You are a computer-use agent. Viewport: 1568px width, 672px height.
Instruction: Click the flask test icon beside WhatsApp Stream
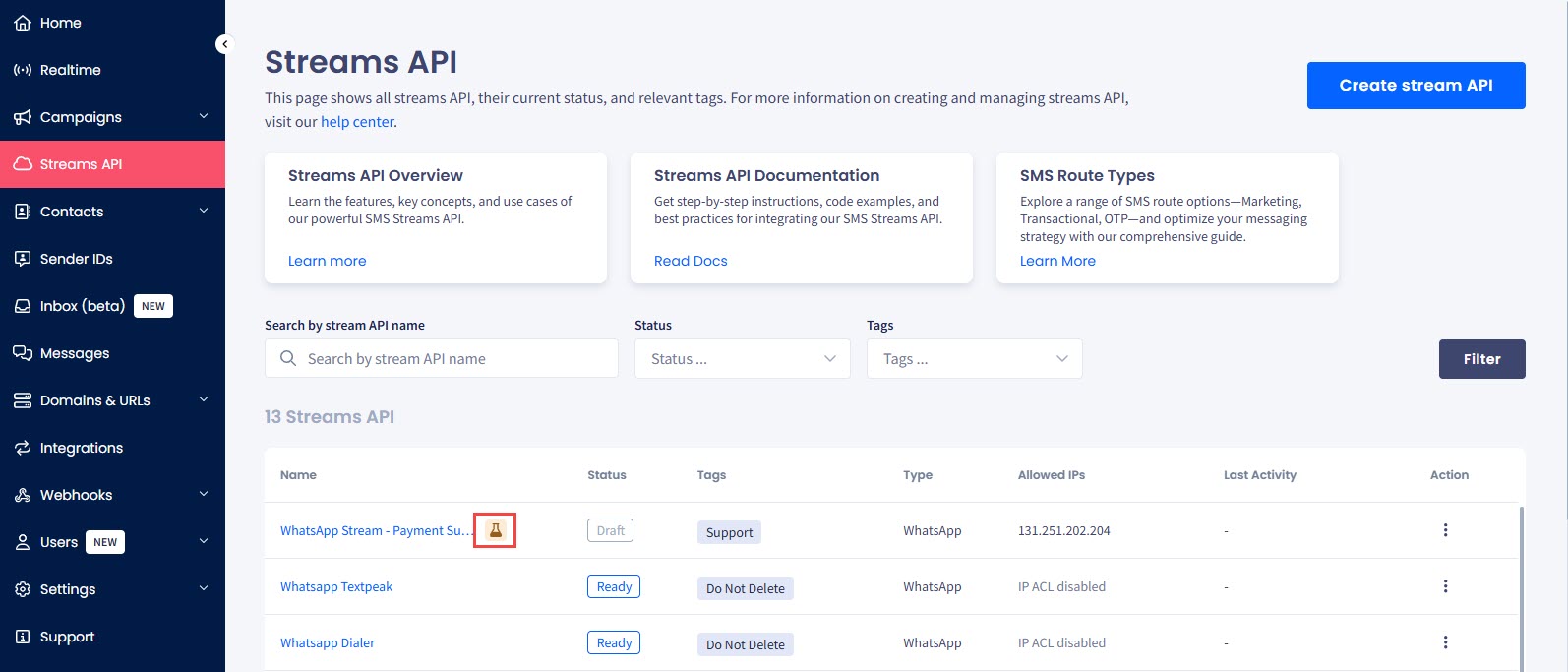click(496, 530)
